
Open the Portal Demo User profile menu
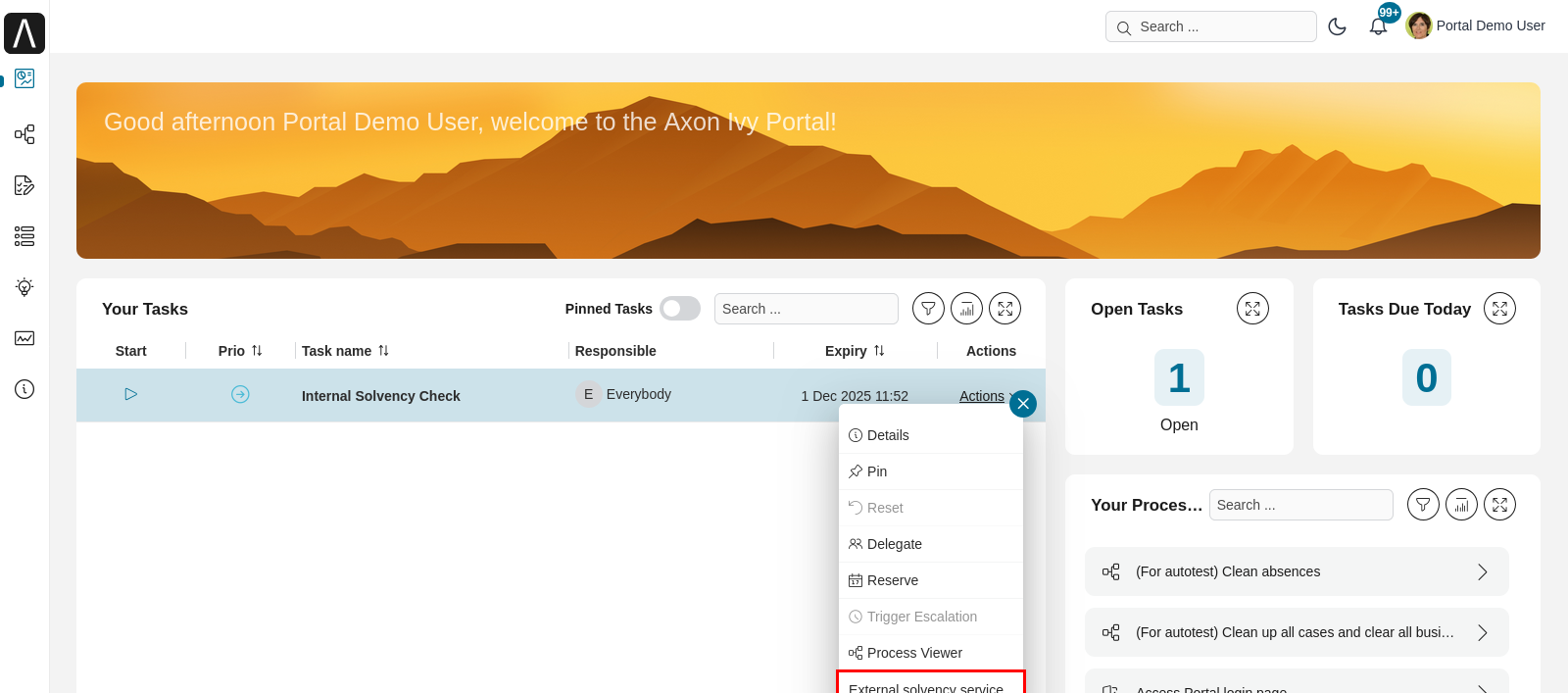tap(1476, 25)
